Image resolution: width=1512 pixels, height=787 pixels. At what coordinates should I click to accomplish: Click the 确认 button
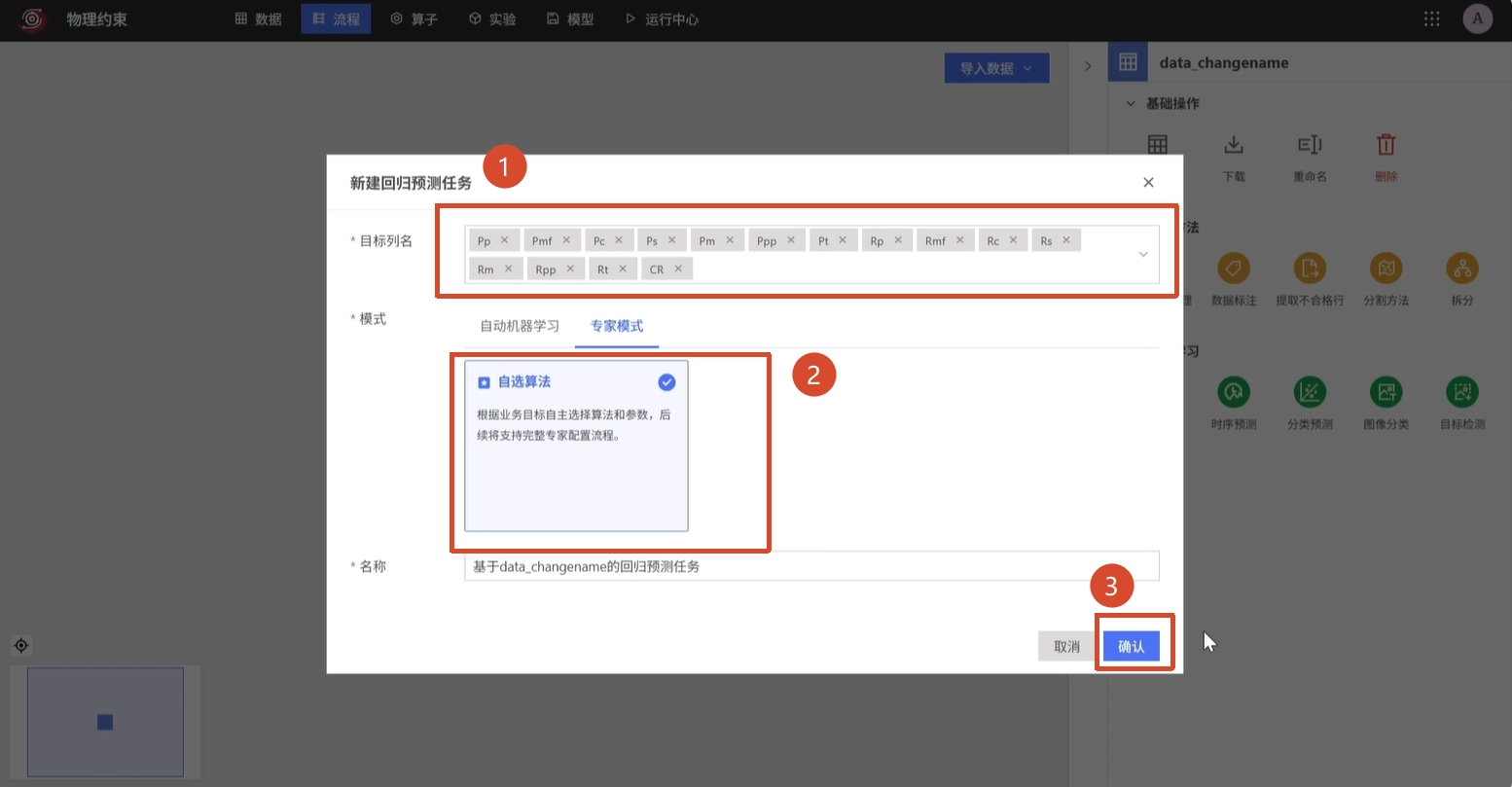pos(1132,646)
